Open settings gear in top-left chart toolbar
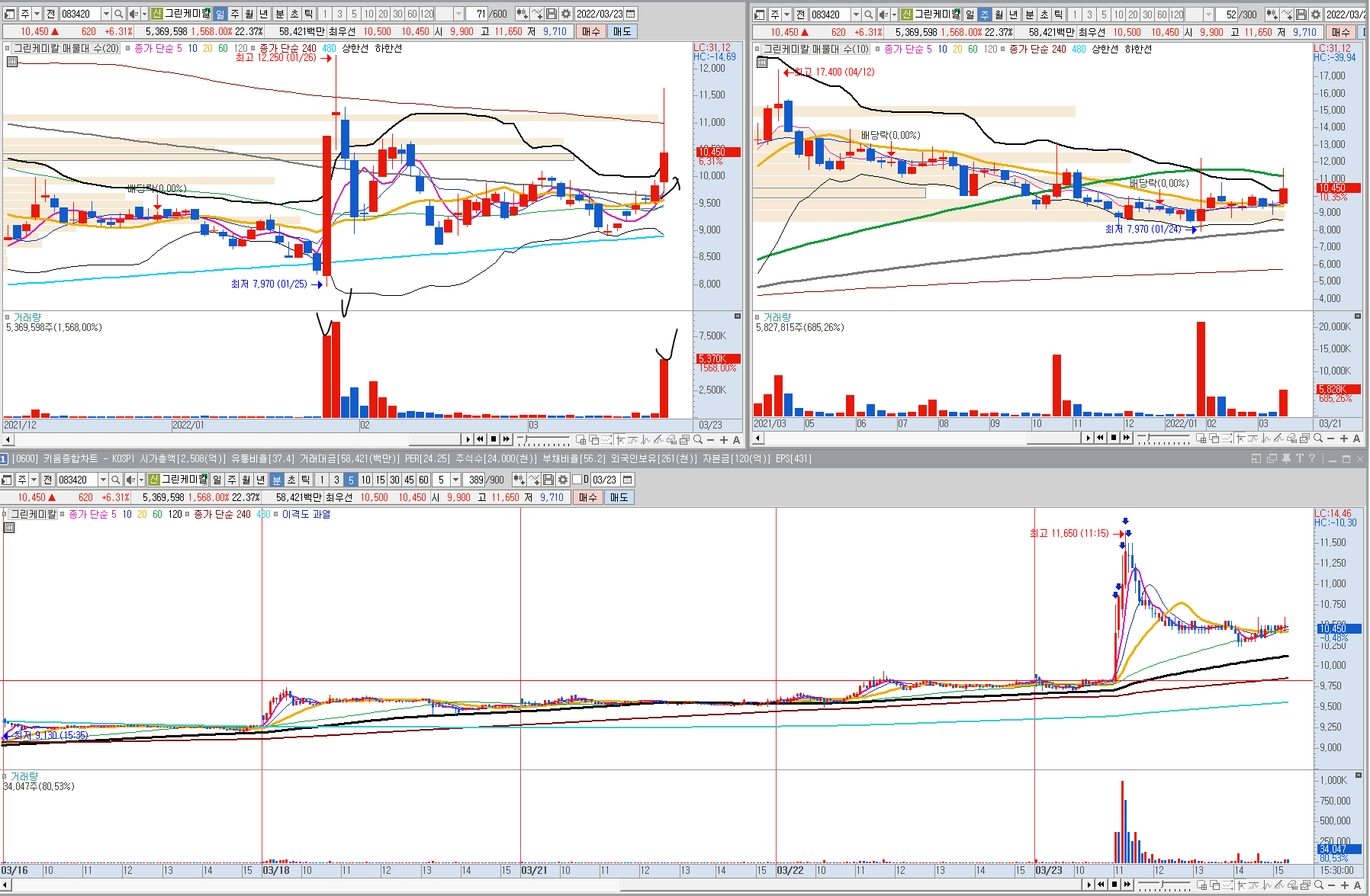 coord(566,14)
